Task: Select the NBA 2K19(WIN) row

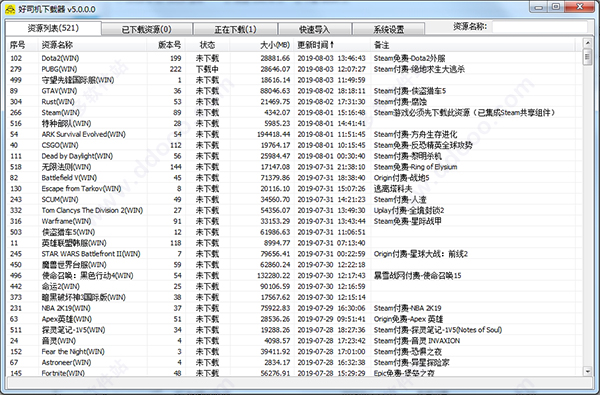Action: [295, 308]
